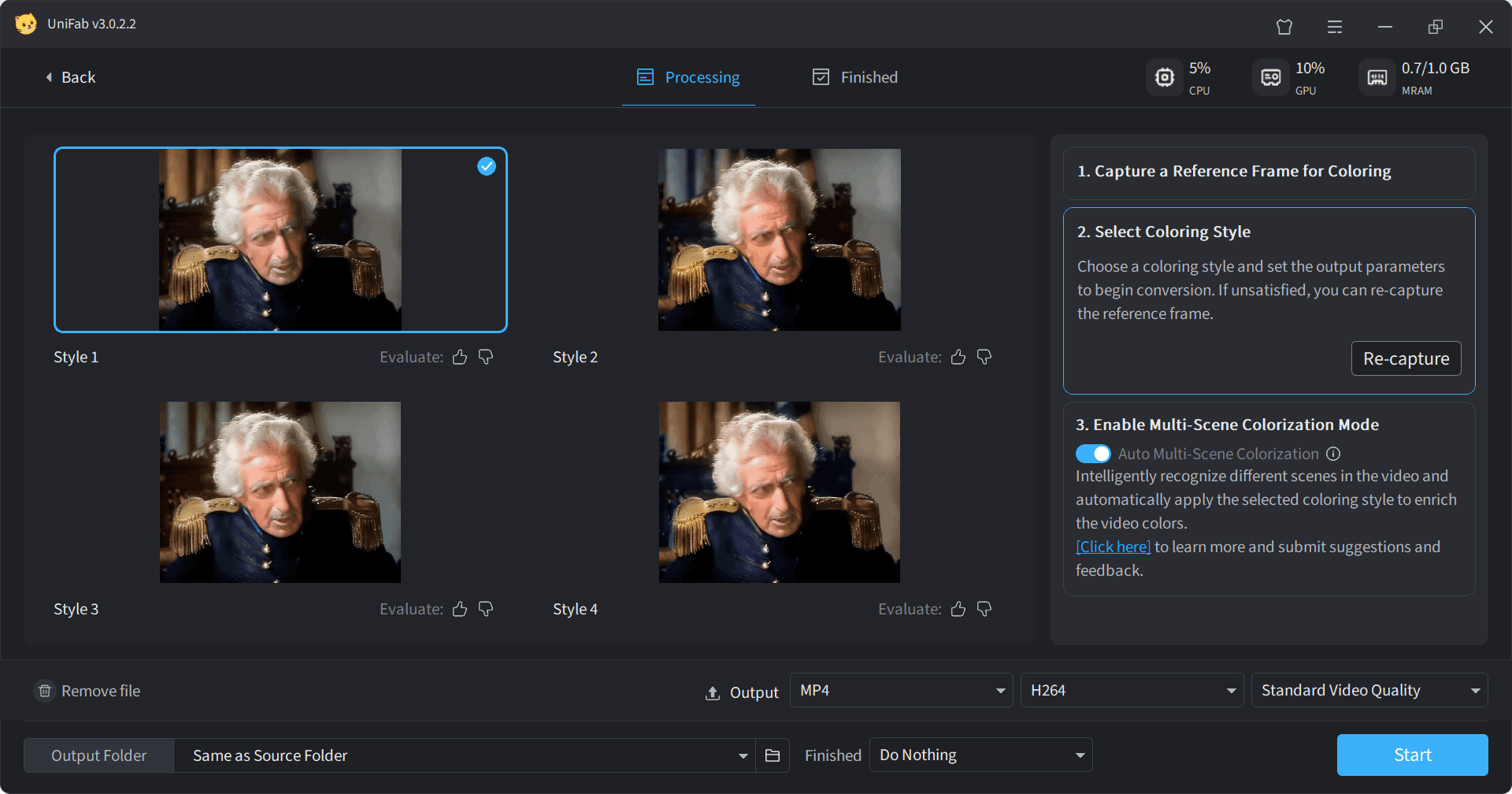Switch to the Finished tab
The width and height of the screenshot is (1512, 794).
(855, 77)
